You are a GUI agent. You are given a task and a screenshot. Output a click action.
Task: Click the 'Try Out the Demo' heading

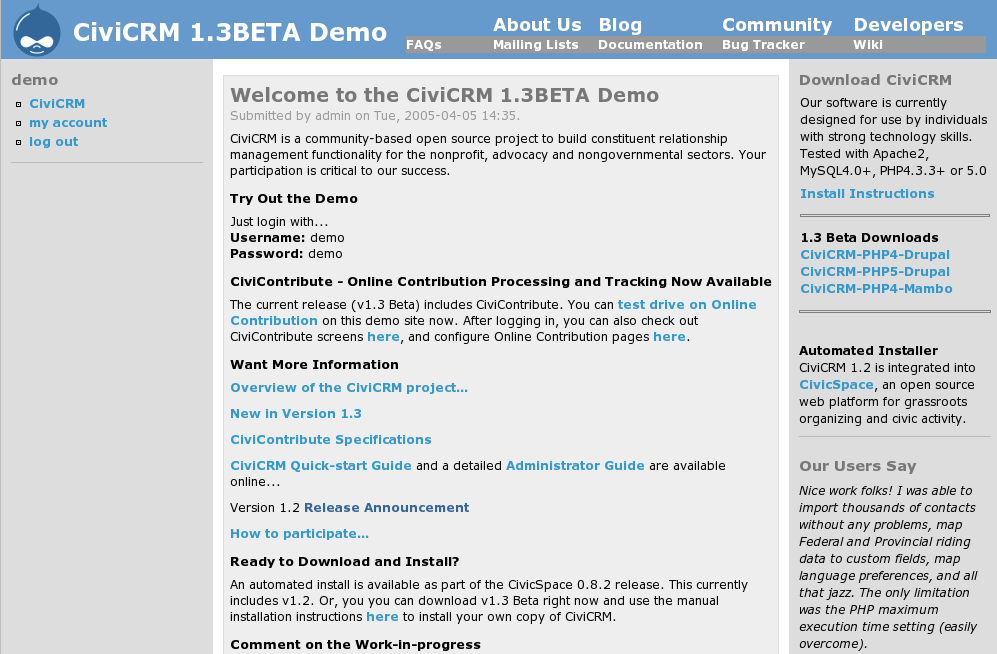pos(294,199)
